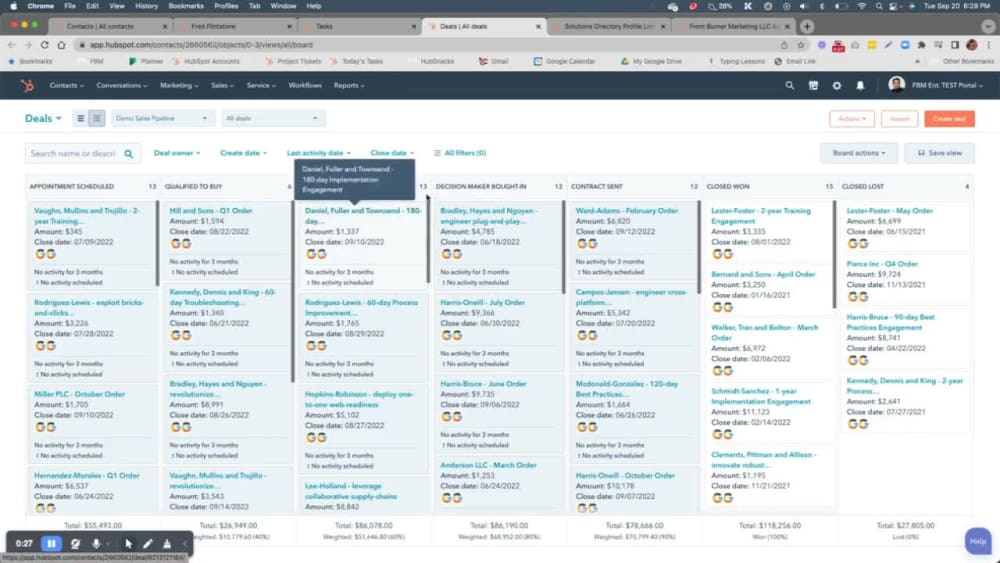Screen dimensions: 1000x563
Task: Open the Wi-Fi status icon
Action: [862, 6]
